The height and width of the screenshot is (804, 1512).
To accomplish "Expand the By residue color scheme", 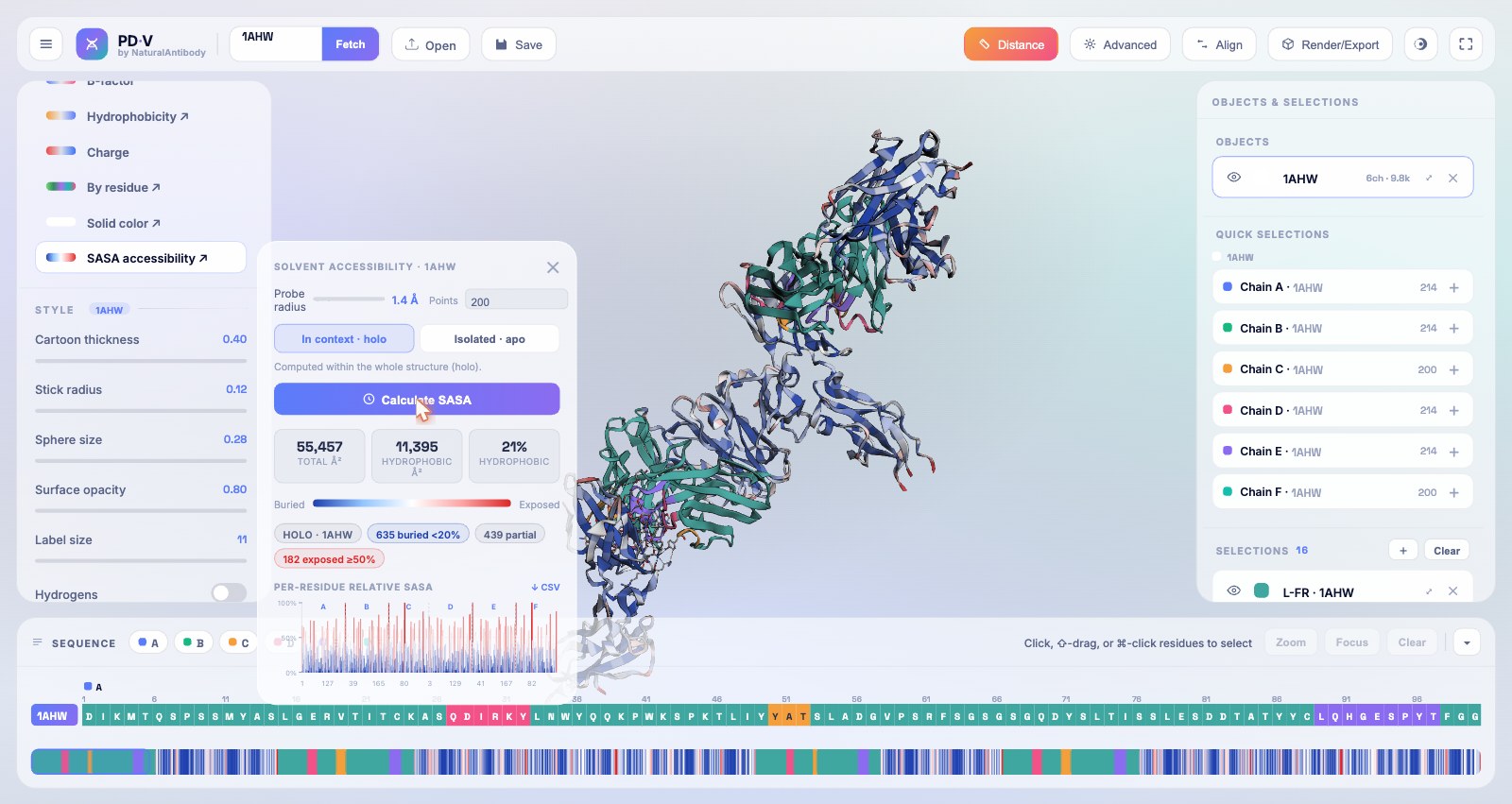I will click(123, 187).
